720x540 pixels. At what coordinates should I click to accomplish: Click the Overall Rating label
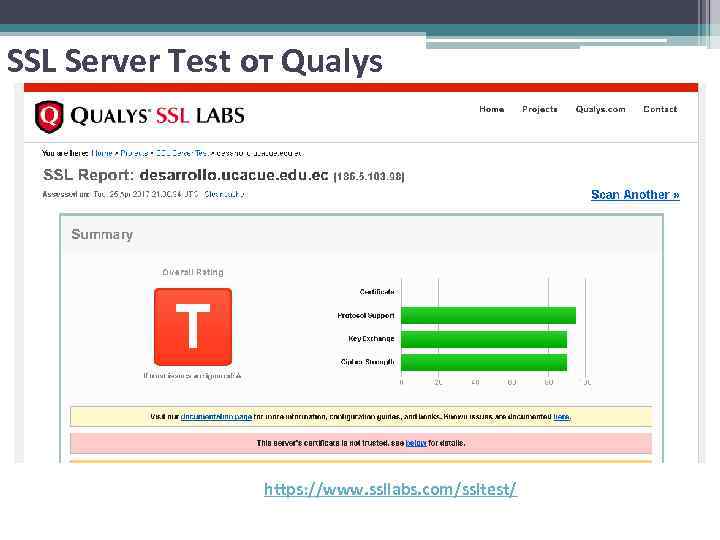pyautogui.click(x=193, y=272)
